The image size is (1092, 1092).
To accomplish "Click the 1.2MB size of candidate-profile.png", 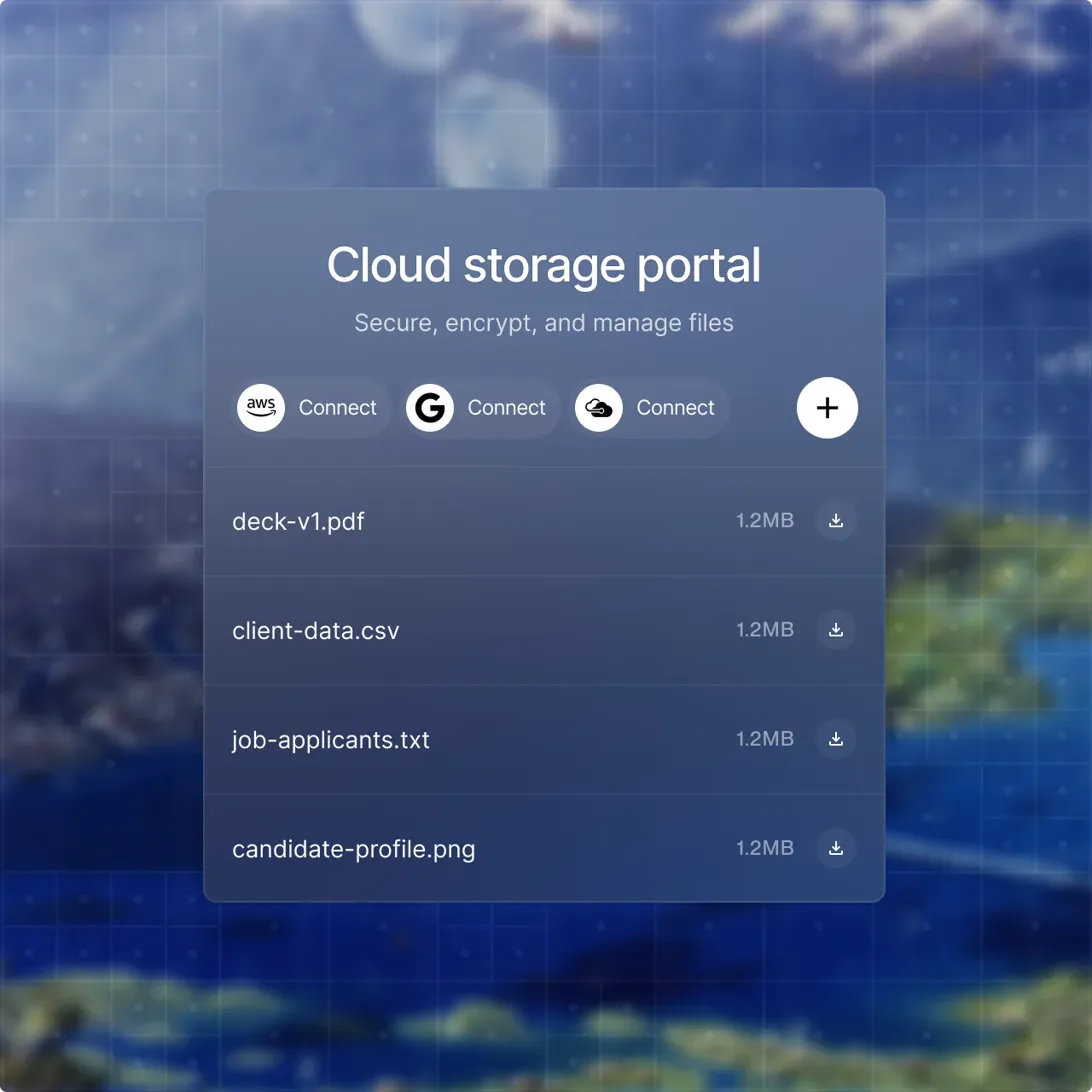I will point(765,848).
